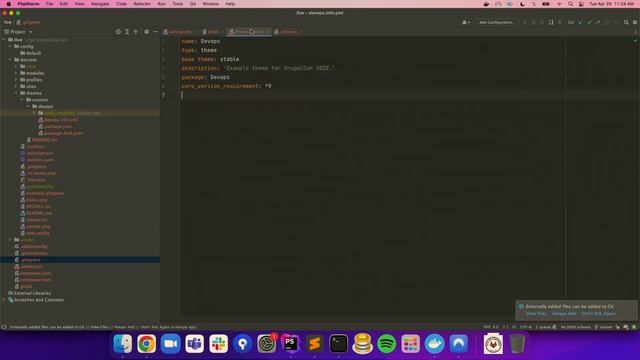Open the Refactor menu
The height and width of the screenshot is (360, 640).
[142, 4]
